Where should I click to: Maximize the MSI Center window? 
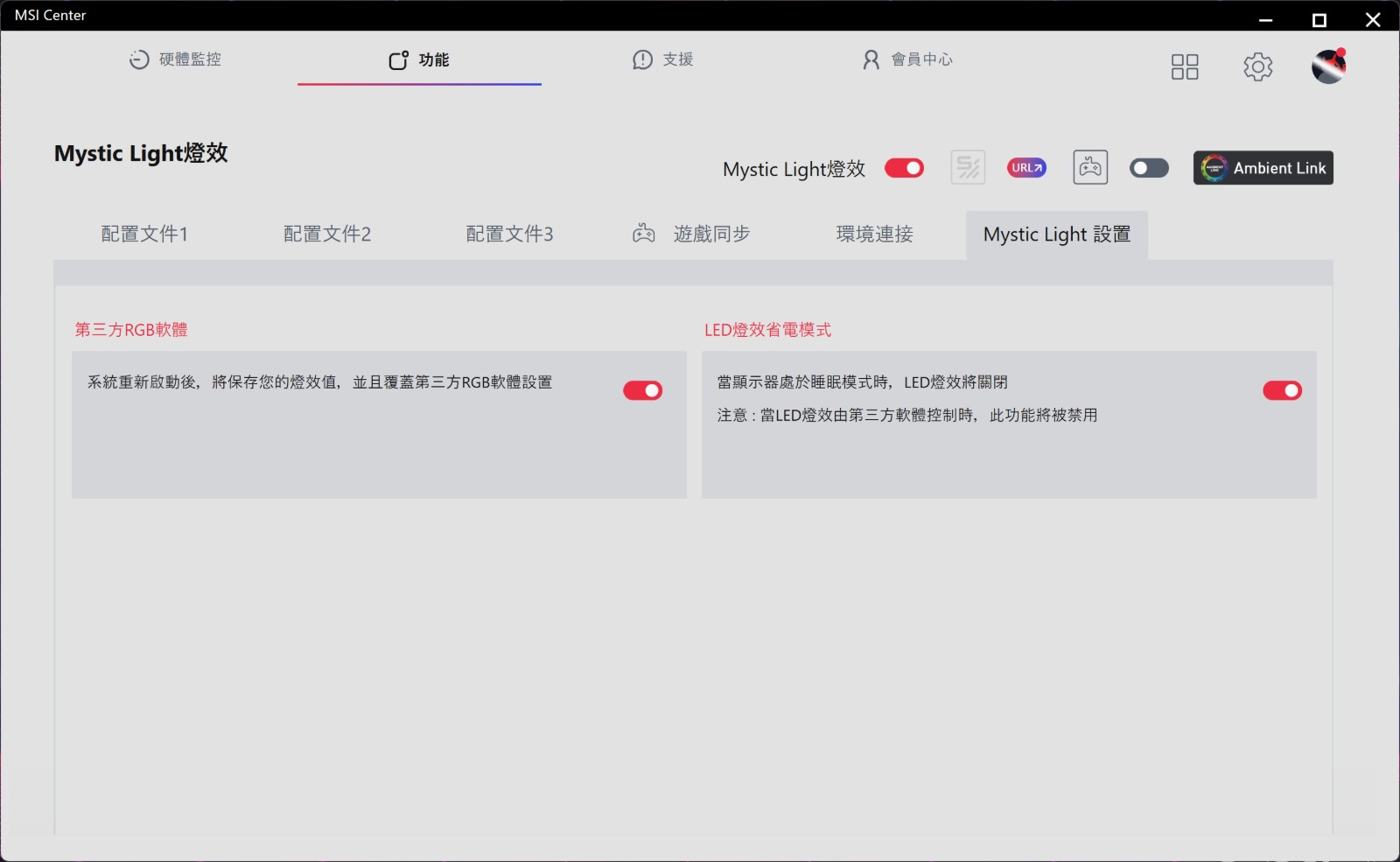1319,20
